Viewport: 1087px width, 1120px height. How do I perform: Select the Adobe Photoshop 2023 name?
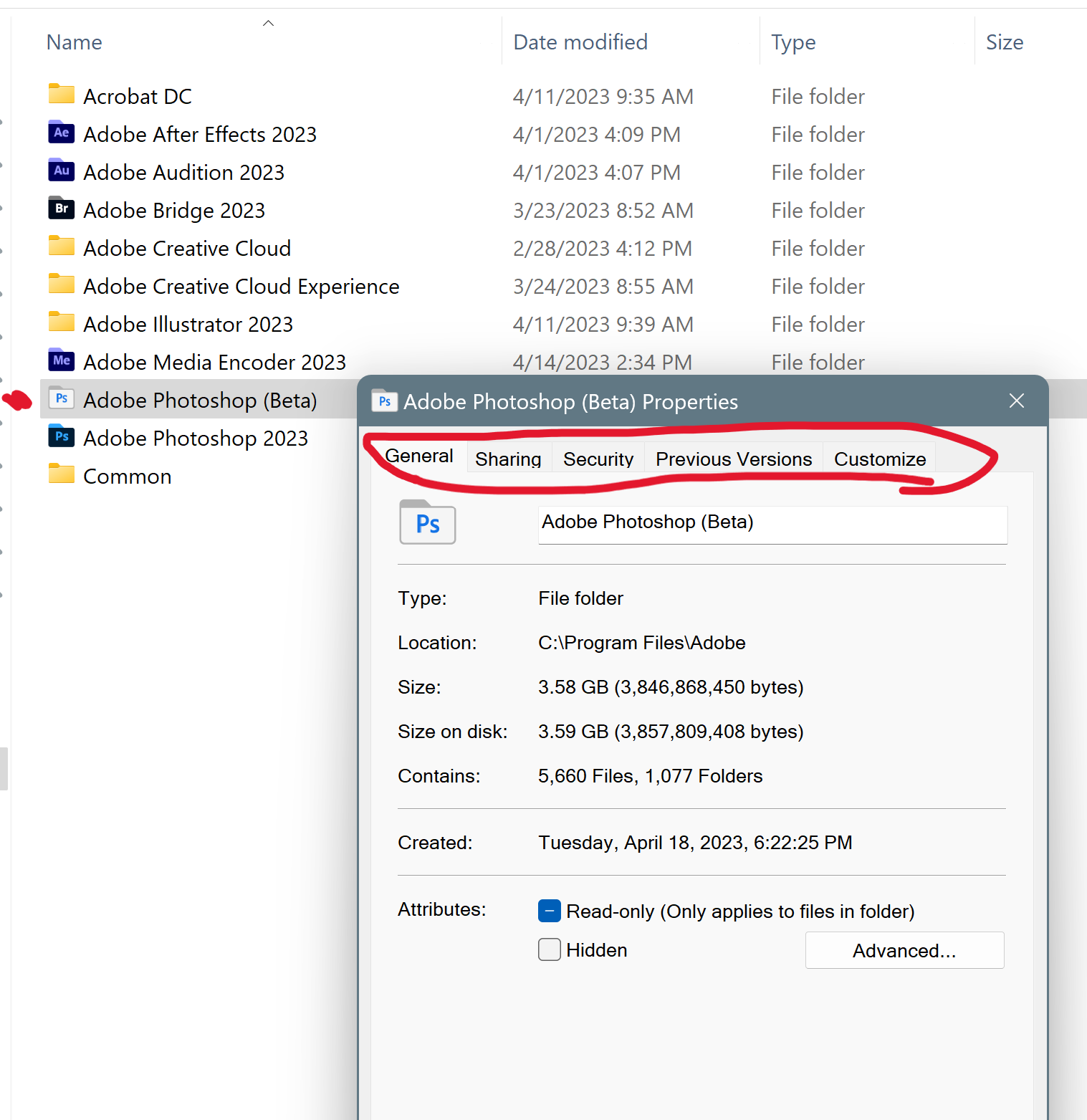(x=196, y=438)
